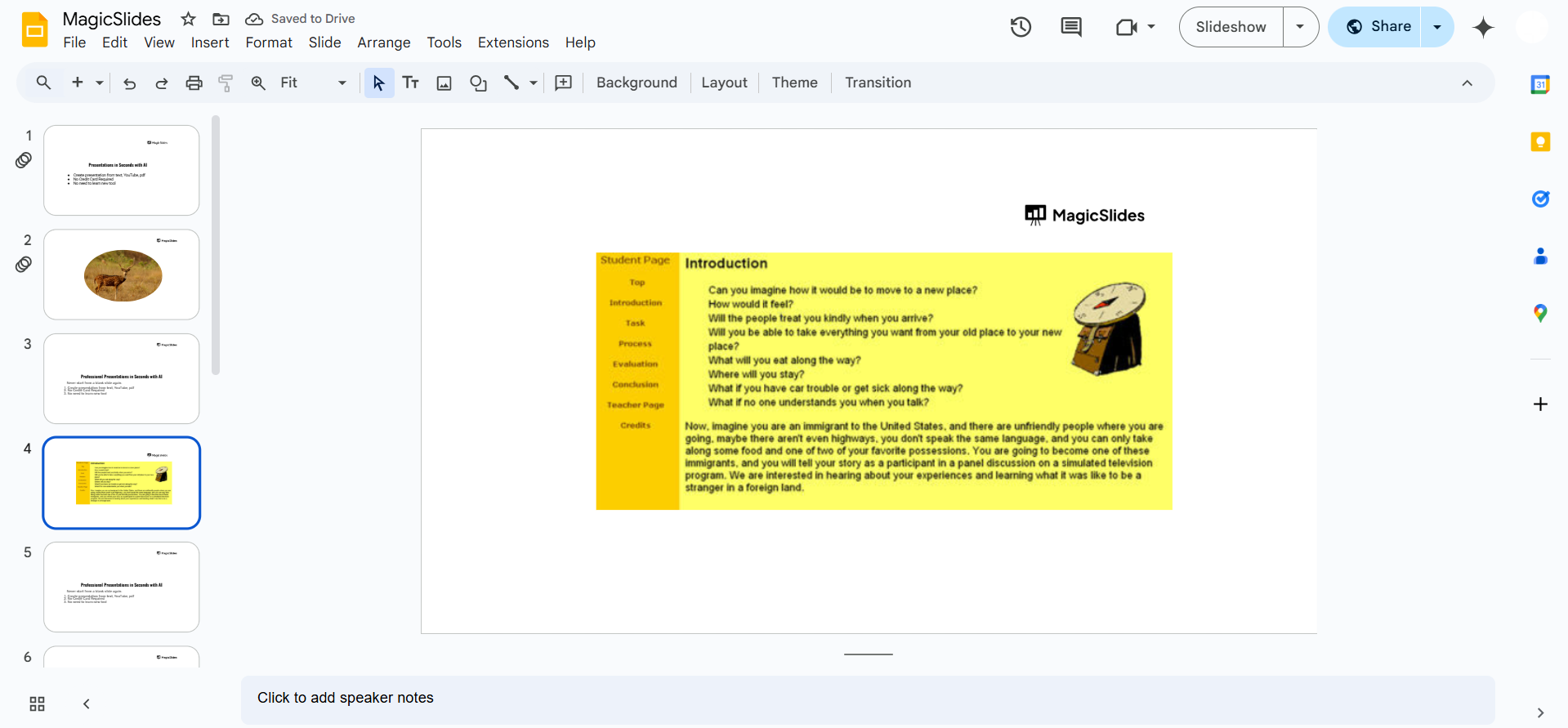Open Share options dropdown arrow

click(x=1437, y=27)
